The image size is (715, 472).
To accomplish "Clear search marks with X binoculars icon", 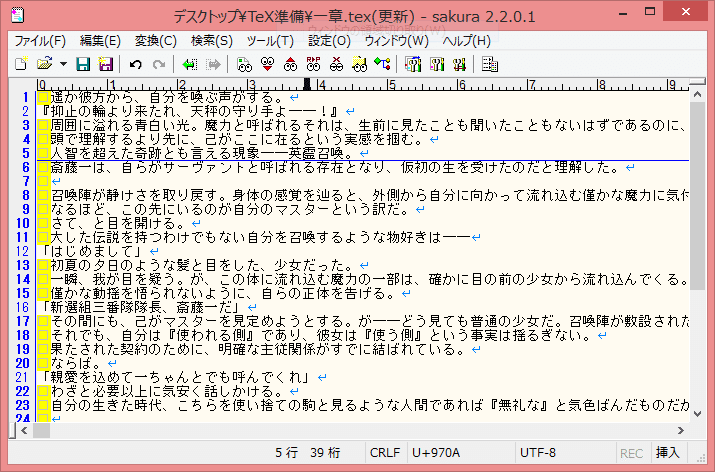I will point(337,64).
